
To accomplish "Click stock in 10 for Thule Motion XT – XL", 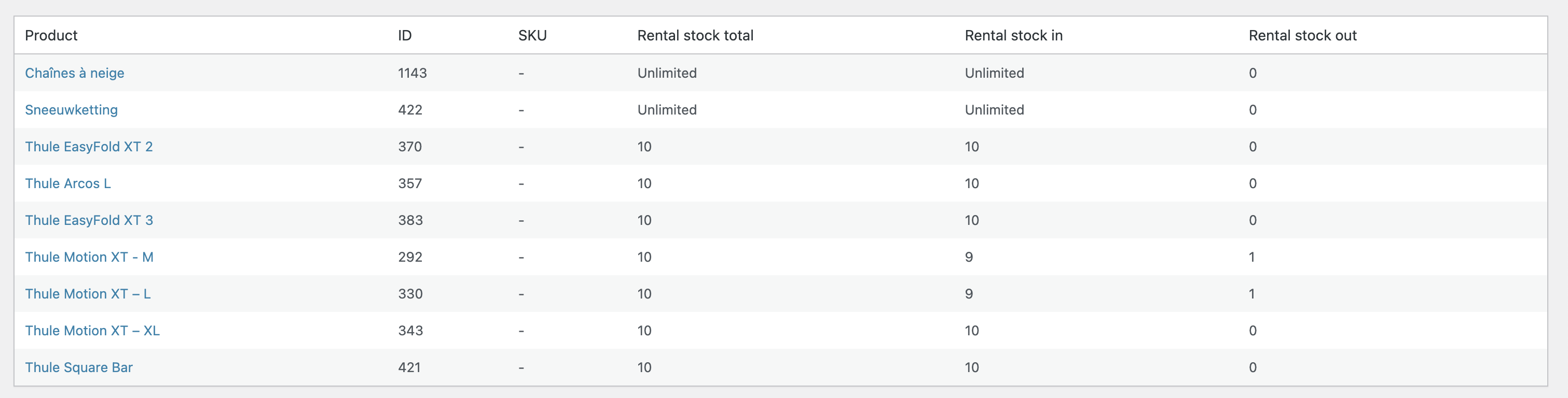I will tap(971, 331).
